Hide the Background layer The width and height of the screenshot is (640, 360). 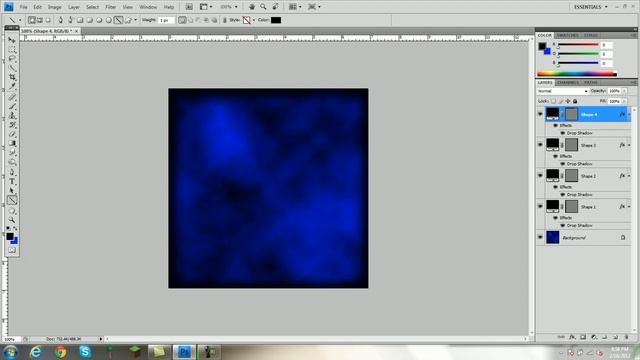click(x=540, y=238)
